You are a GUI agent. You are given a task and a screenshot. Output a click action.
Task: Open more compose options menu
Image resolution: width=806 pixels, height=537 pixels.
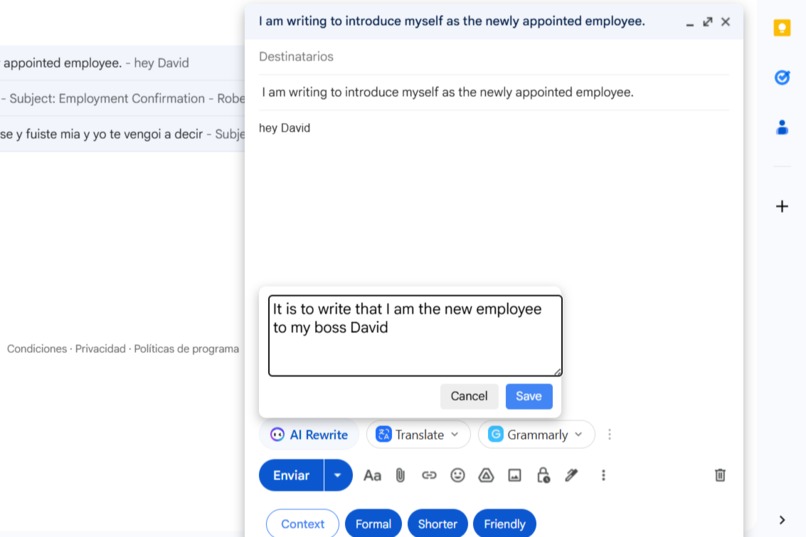pyautogui.click(x=603, y=475)
